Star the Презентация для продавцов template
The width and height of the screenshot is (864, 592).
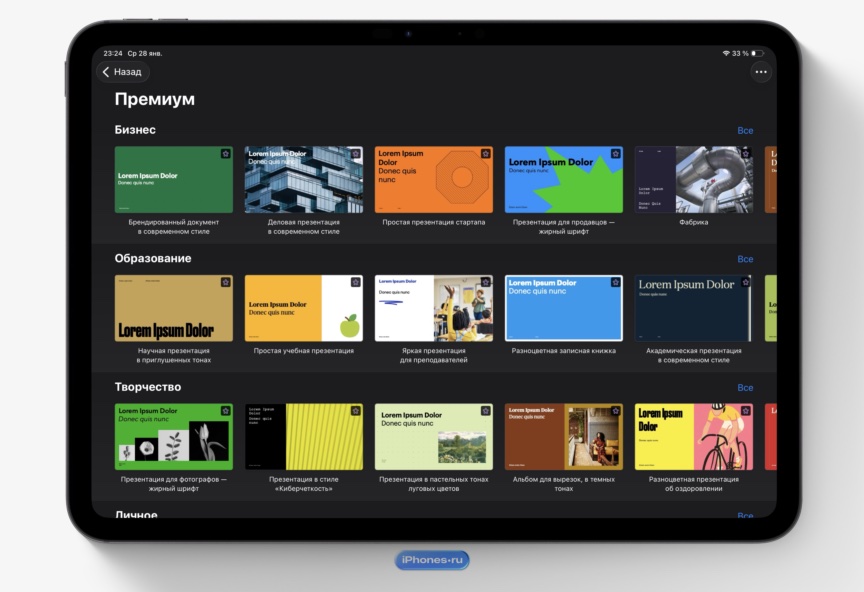(x=615, y=154)
